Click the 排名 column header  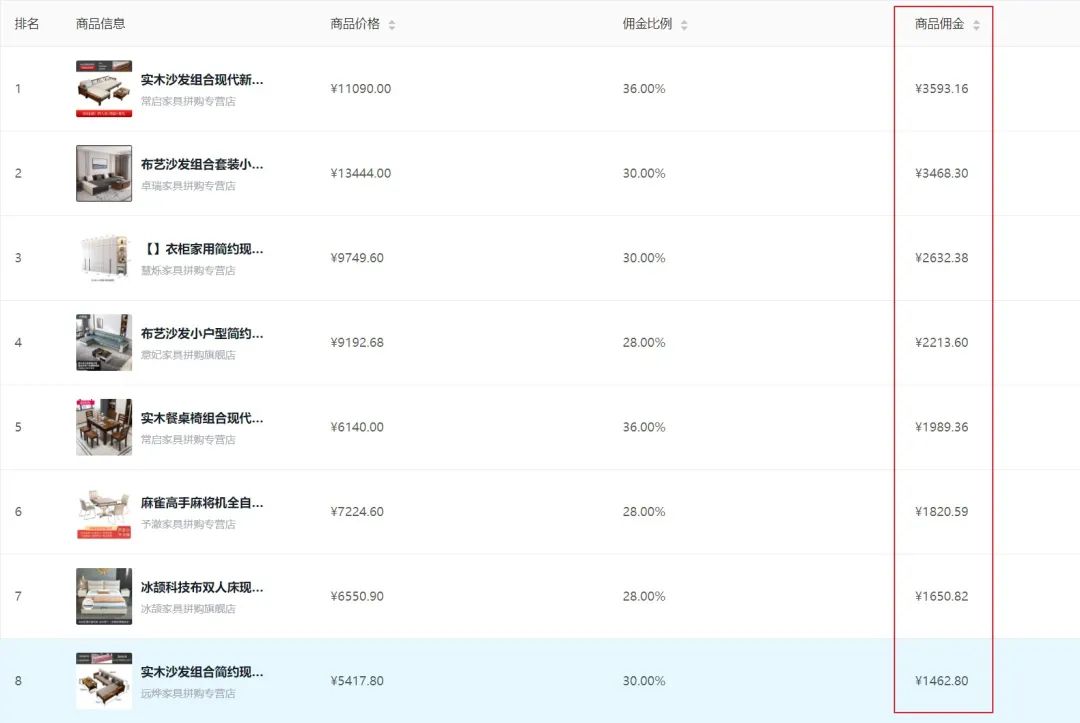pos(29,23)
